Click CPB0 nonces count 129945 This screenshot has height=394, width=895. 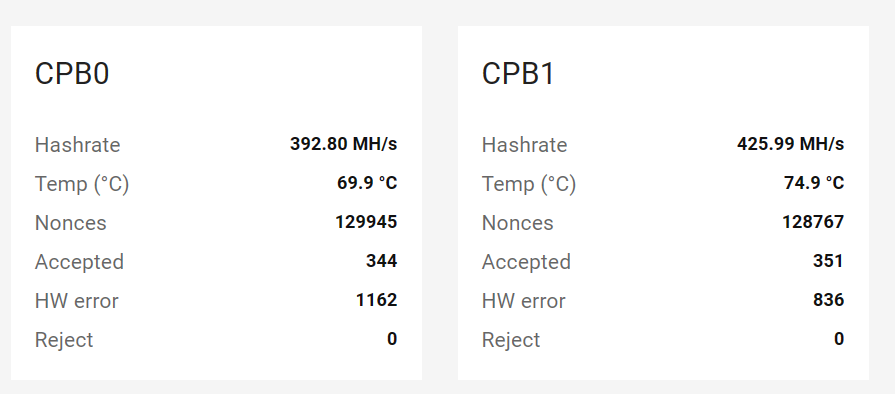pos(366,222)
